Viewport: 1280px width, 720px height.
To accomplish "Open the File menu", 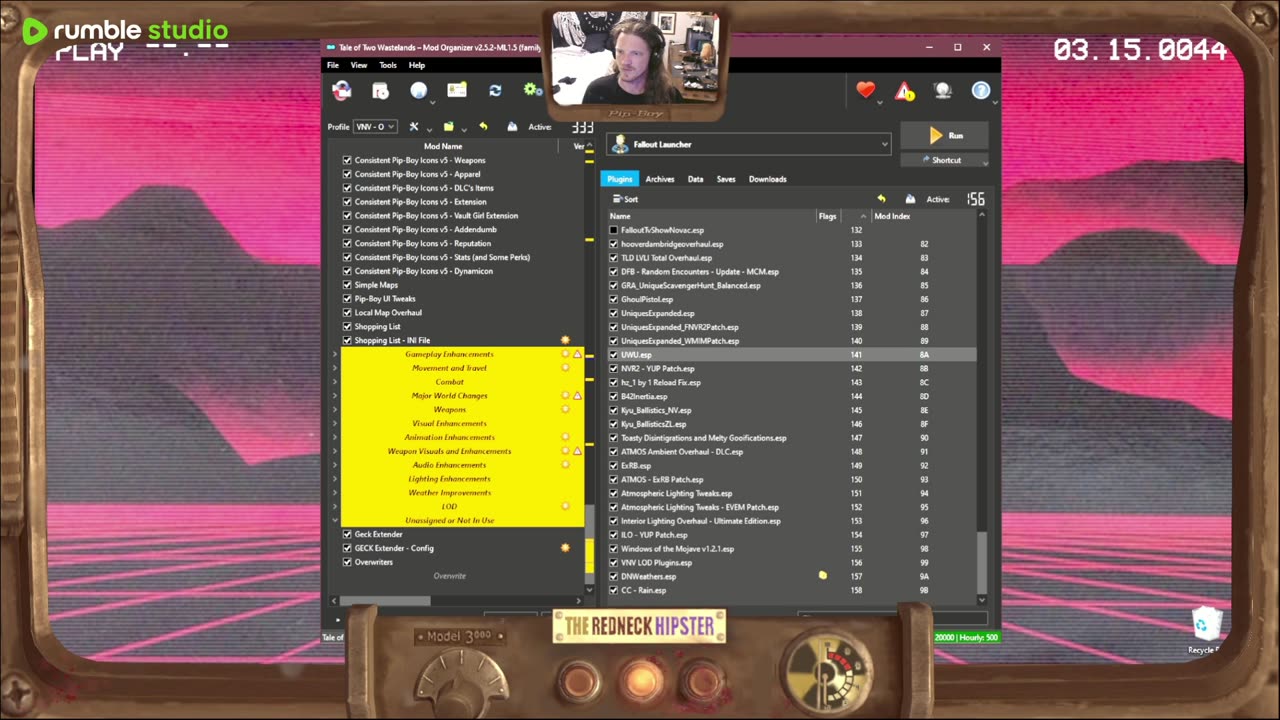I will point(333,65).
